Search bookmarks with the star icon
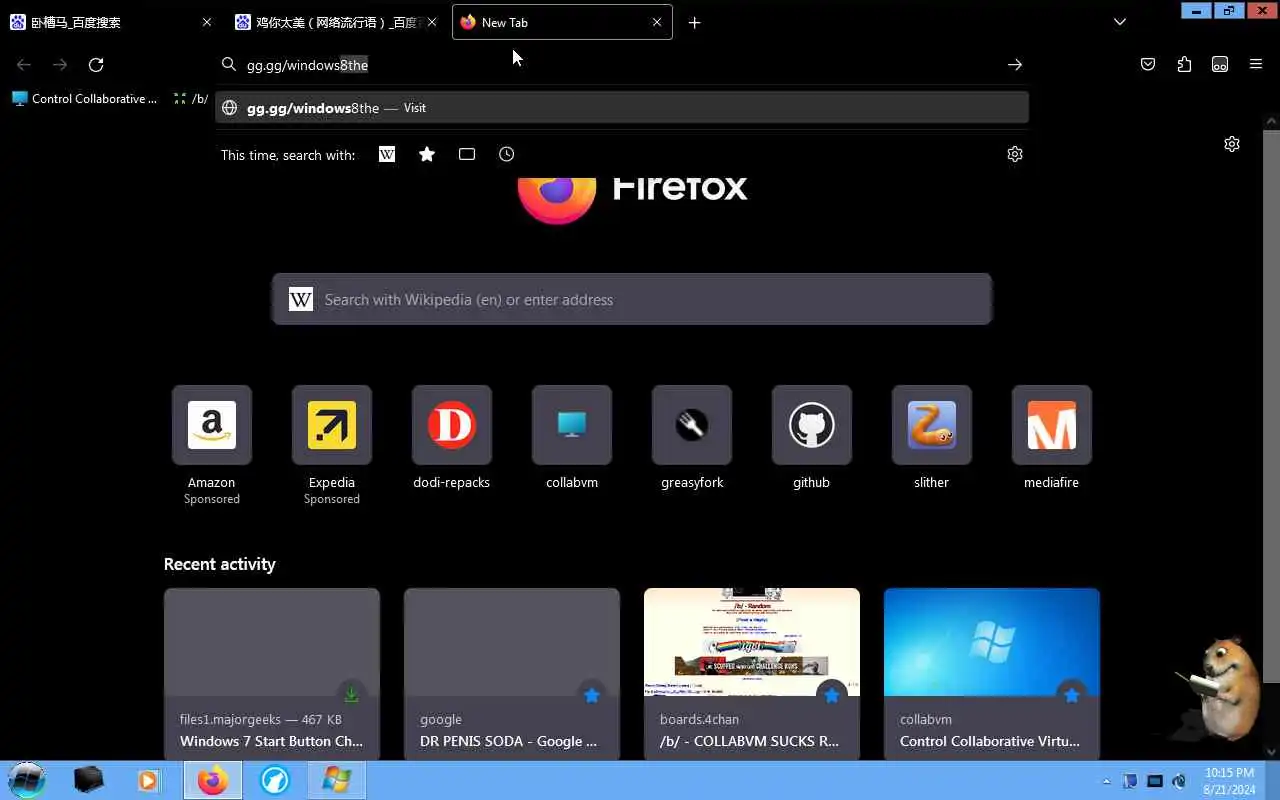1280x800 pixels. pos(427,154)
